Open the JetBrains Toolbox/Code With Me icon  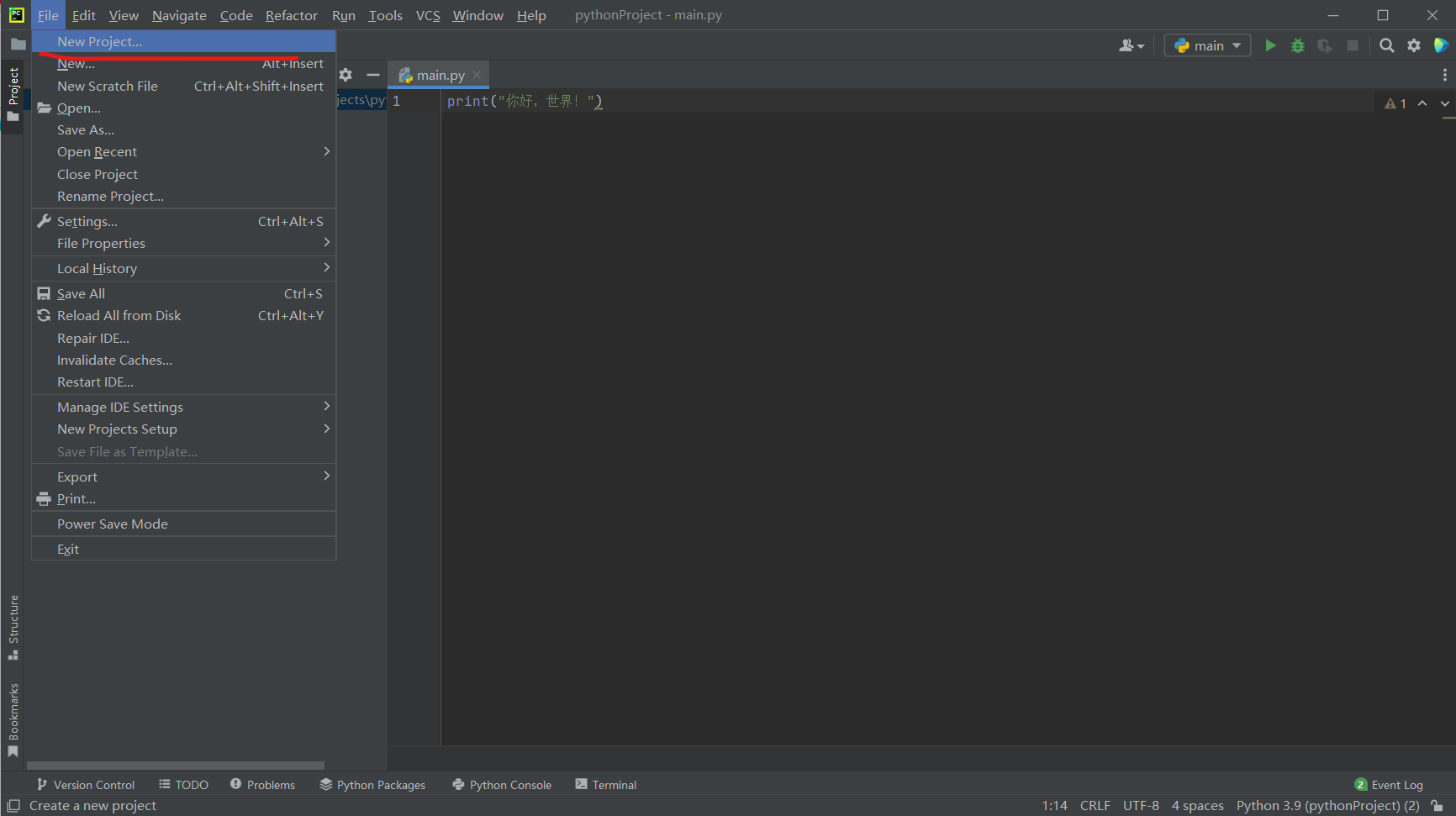point(1441,45)
